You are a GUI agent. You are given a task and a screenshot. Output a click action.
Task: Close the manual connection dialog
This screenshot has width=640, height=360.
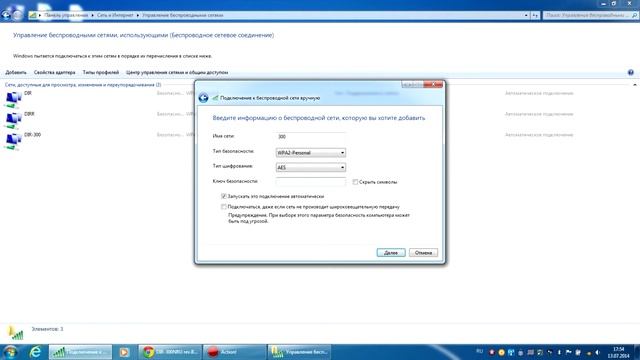click(433, 84)
